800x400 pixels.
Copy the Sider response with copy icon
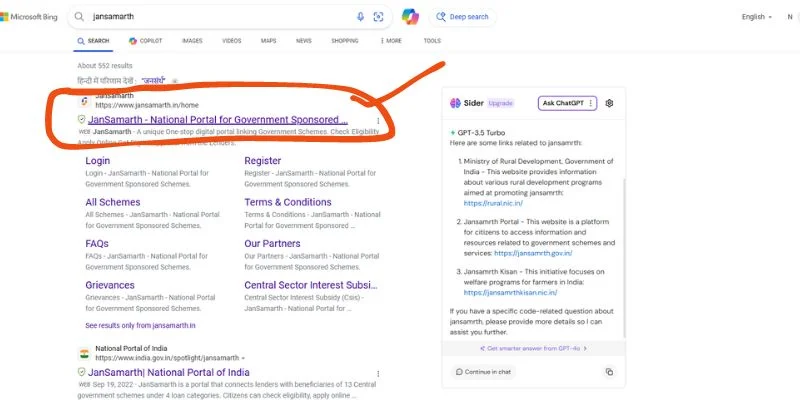coord(609,372)
